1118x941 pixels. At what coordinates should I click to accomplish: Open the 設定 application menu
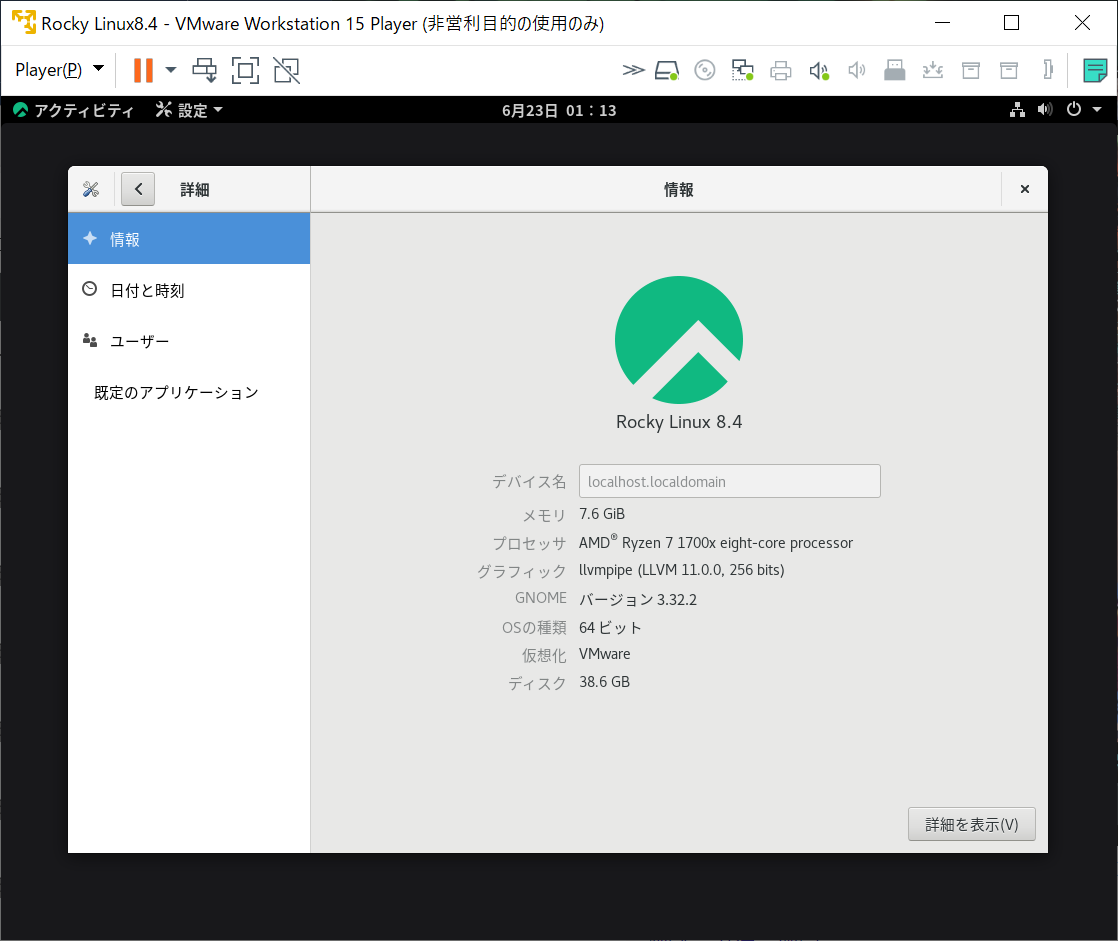(189, 110)
